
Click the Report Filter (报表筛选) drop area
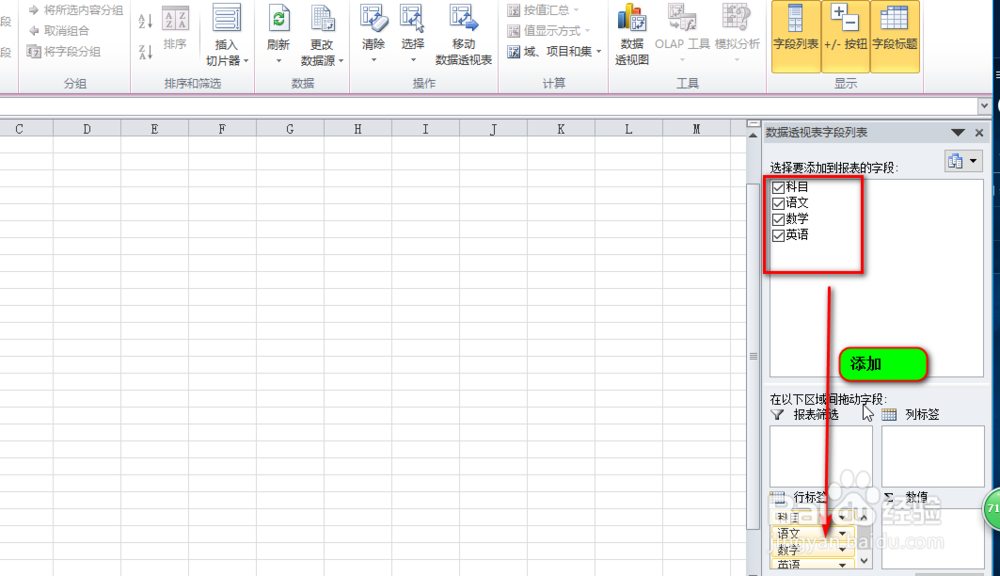[821, 456]
